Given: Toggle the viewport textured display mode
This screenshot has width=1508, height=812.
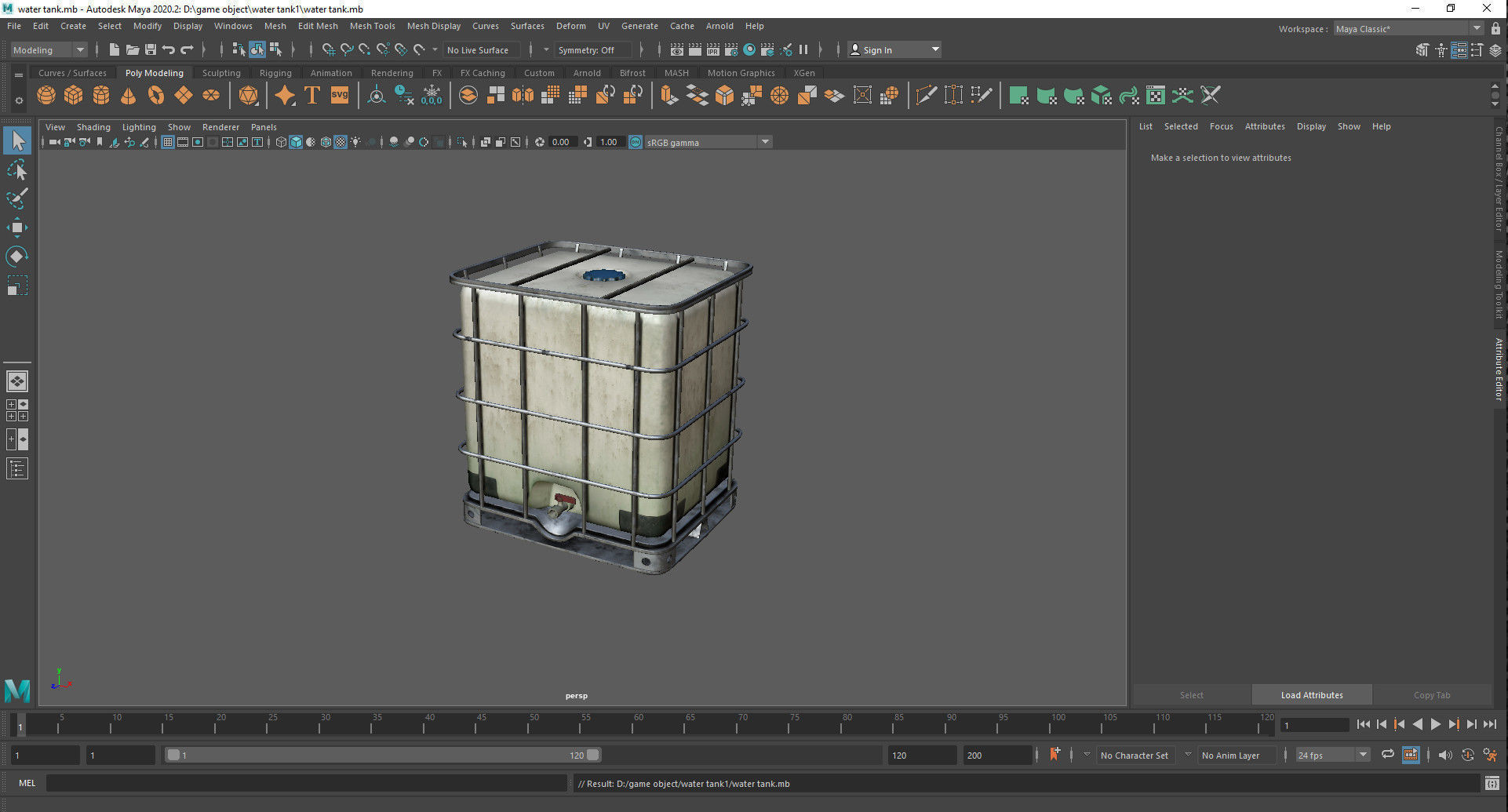Looking at the screenshot, I should point(341,142).
